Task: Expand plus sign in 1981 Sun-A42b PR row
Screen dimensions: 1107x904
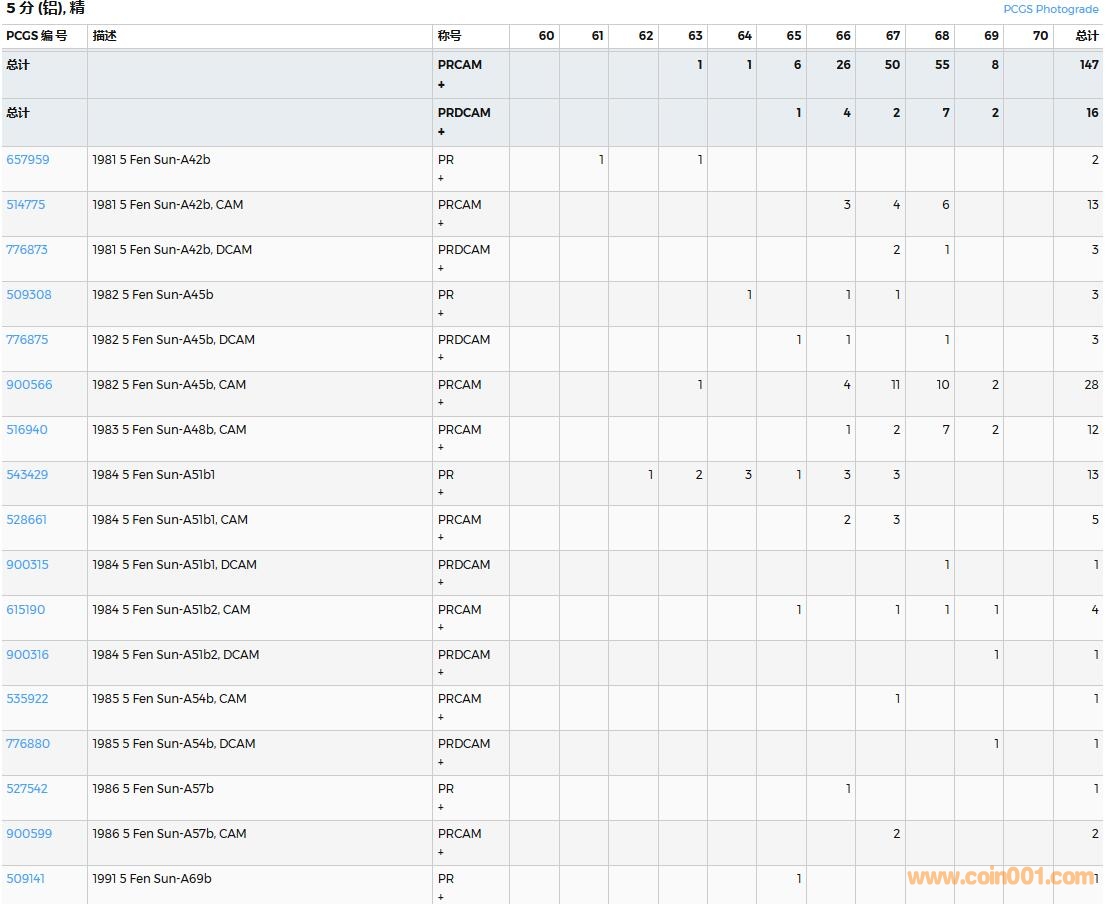Action: [441, 178]
